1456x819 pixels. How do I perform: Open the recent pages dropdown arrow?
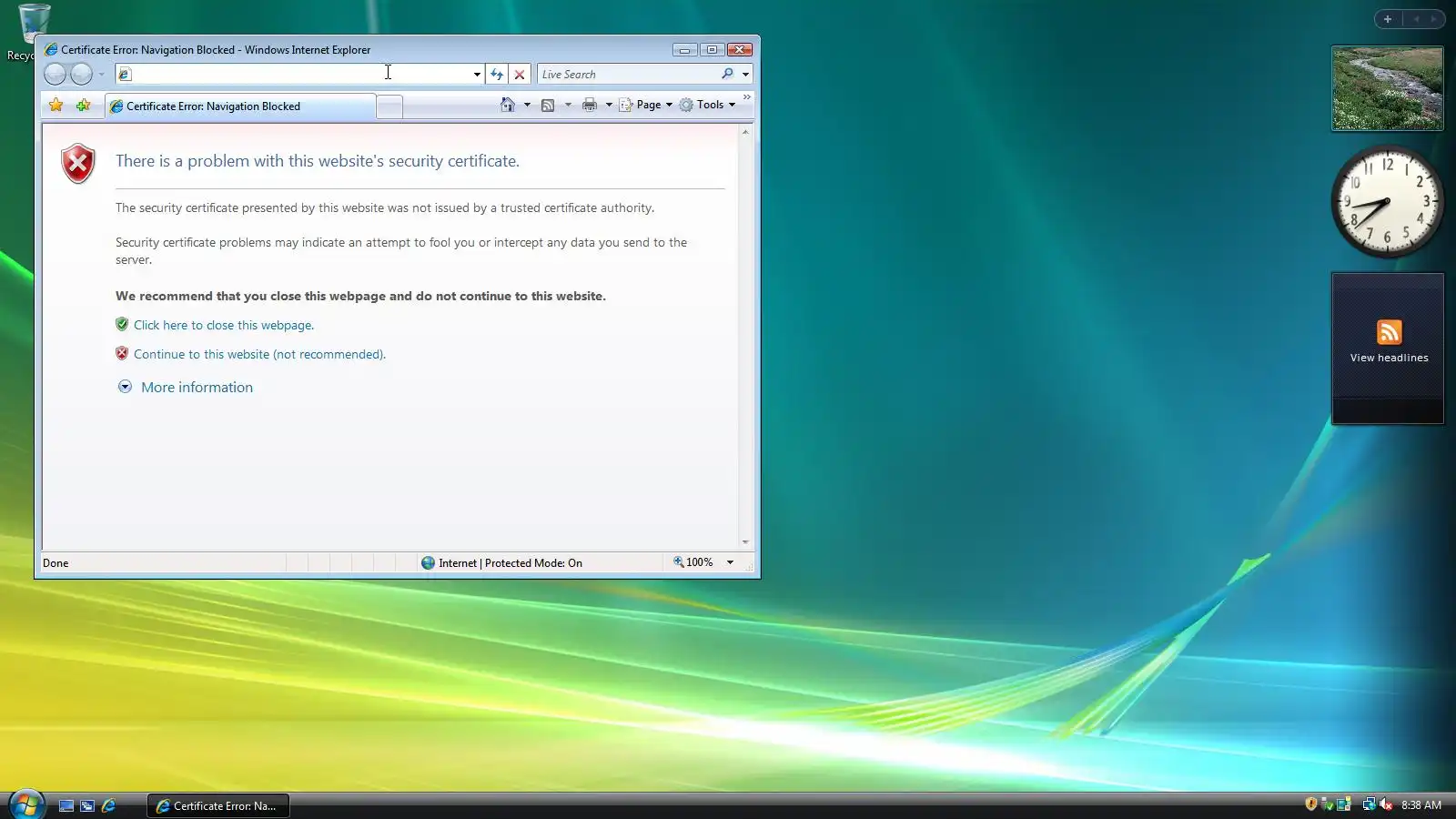[101, 75]
